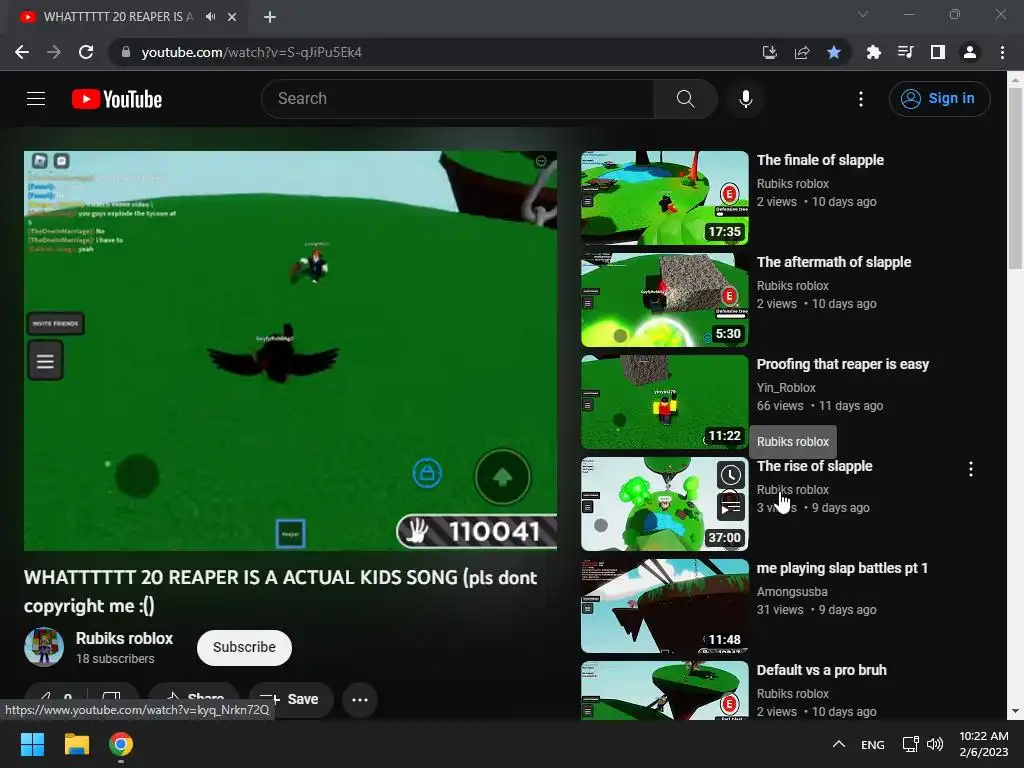The image size is (1024, 768).
Task: Open YouTube hamburger guide menu
Action: (x=36, y=99)
